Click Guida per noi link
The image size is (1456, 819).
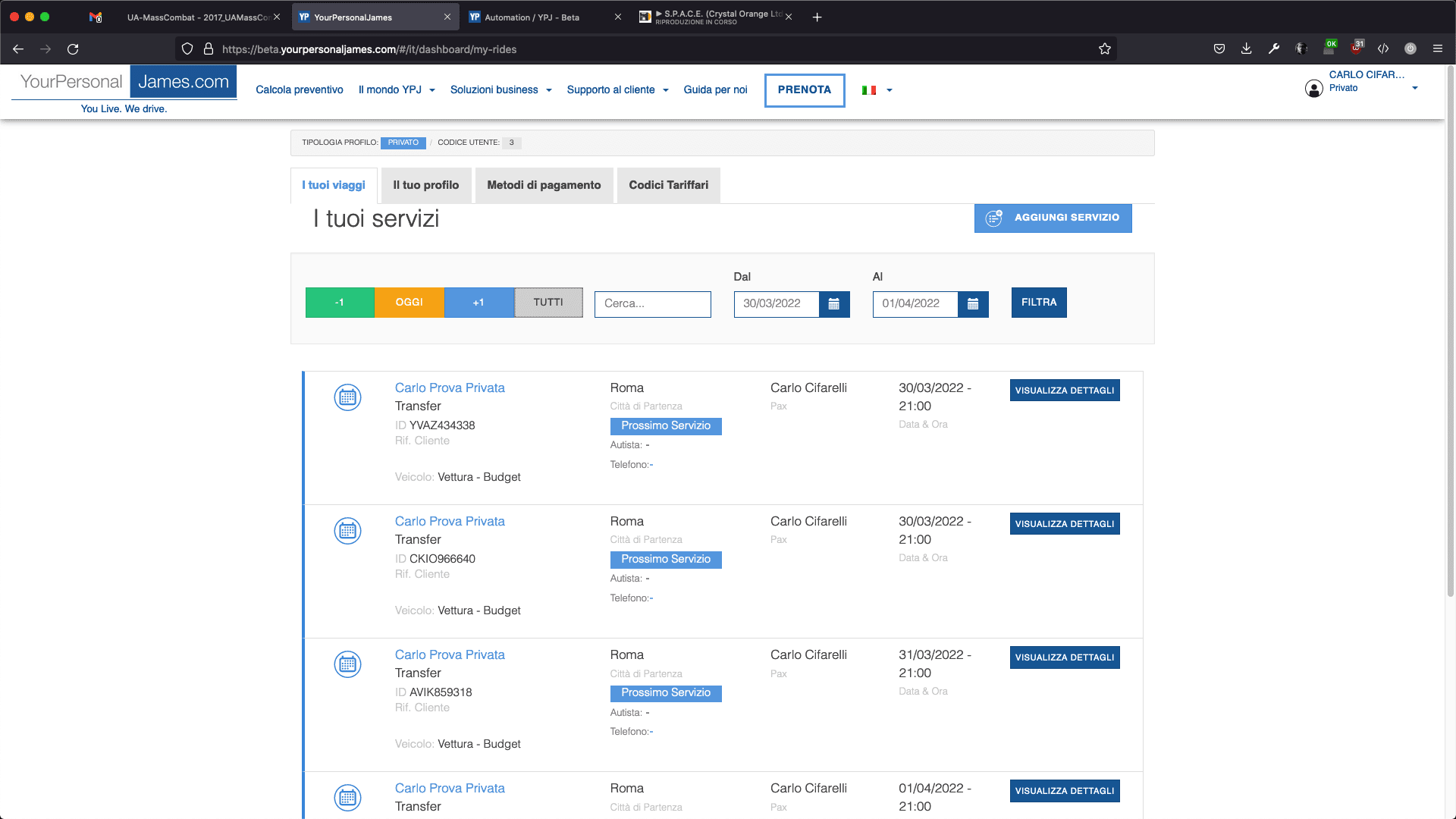pyautogui.click(x=715, y=90)
